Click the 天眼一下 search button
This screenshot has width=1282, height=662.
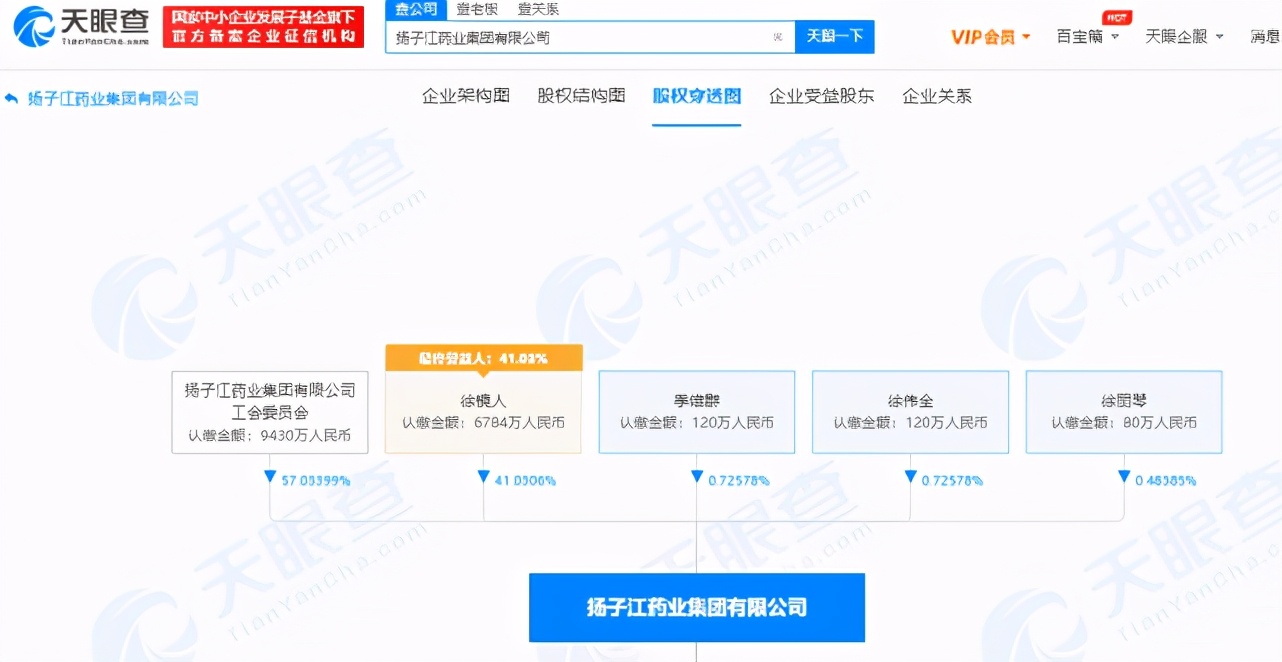pyautogui.click(x=835, y=35)
